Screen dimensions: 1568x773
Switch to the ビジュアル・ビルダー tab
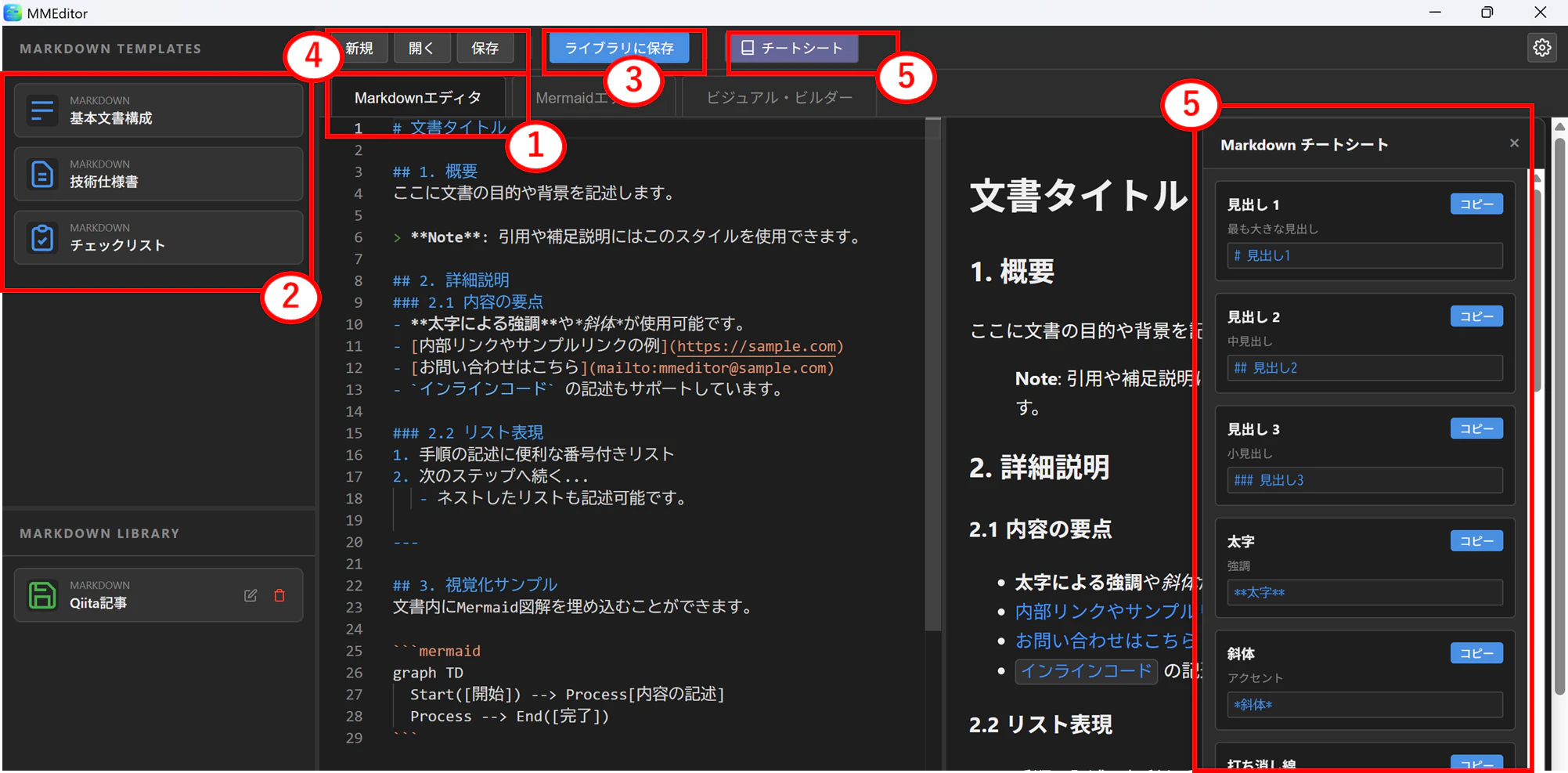(780, 98)
